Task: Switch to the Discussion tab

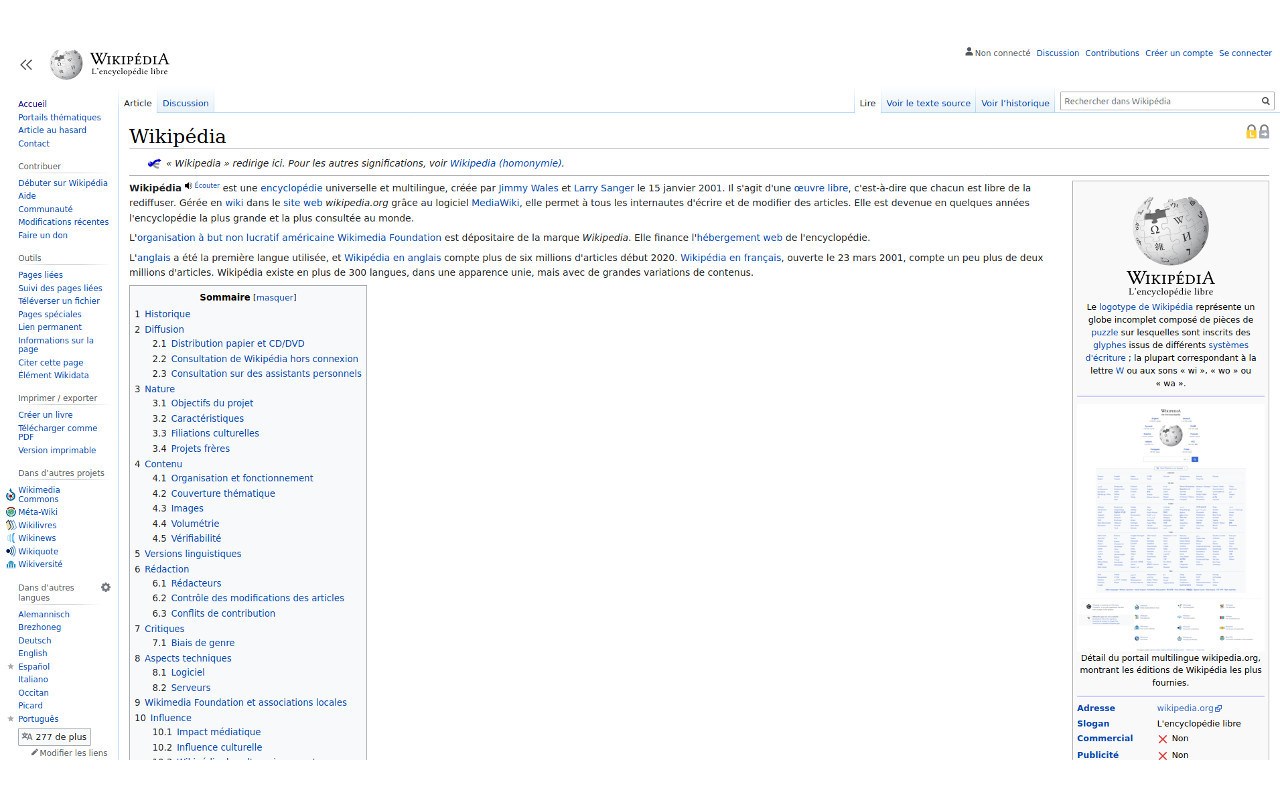Action: pos(186,103)
